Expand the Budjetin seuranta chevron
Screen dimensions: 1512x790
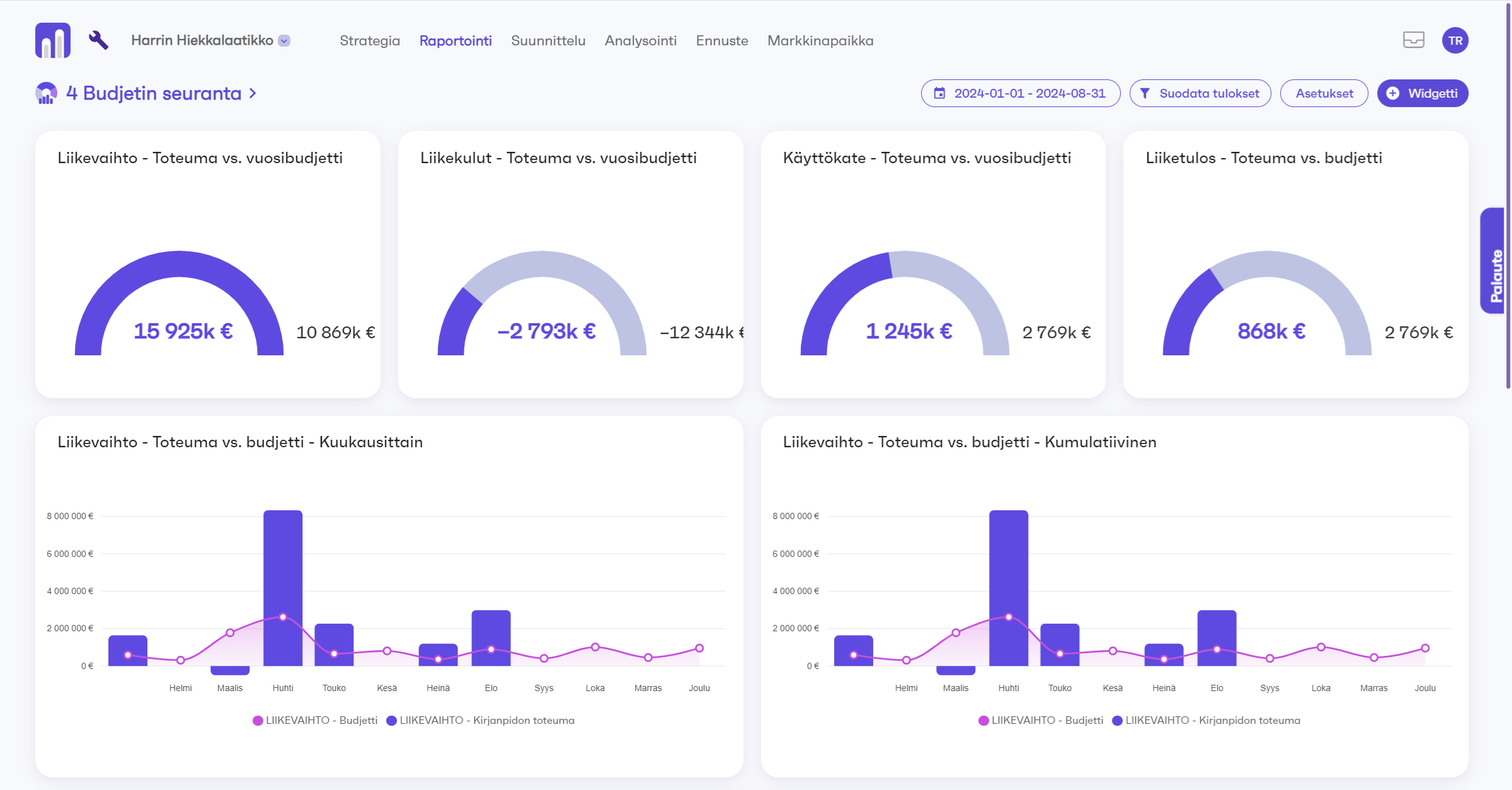pyautogui.click(x=253, y=93)
